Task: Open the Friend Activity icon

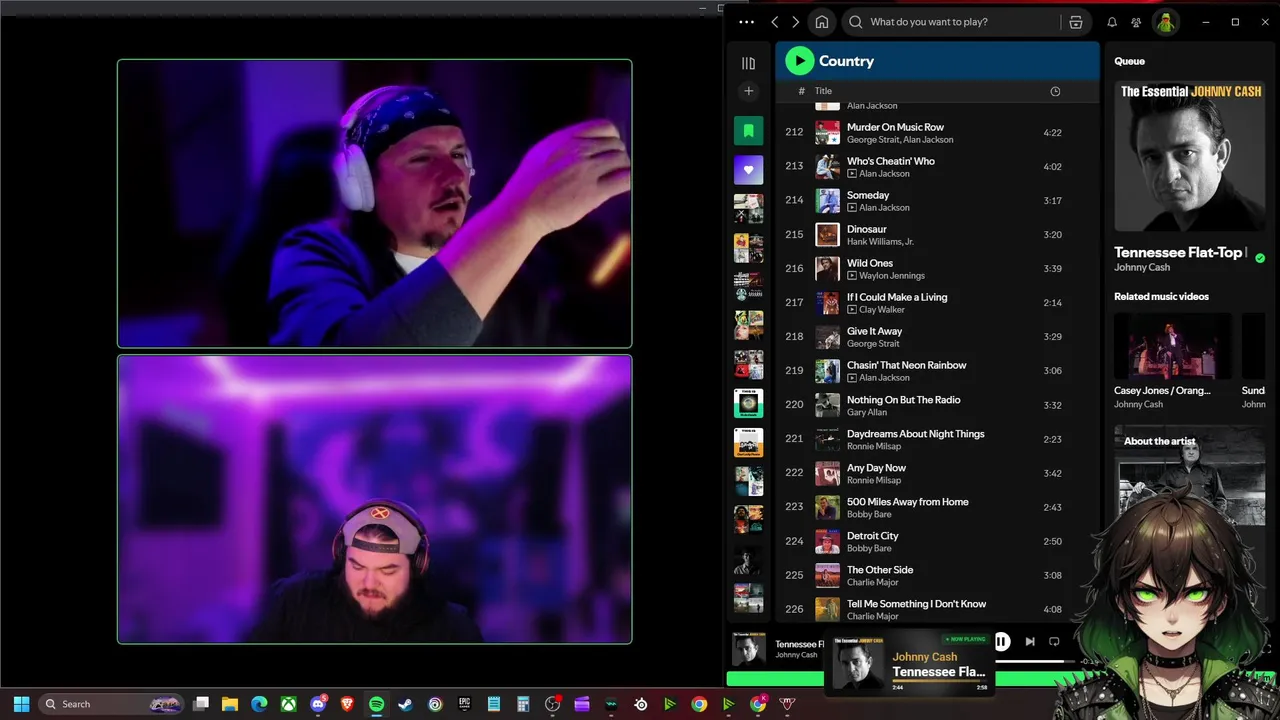Action: point(1136,22)
